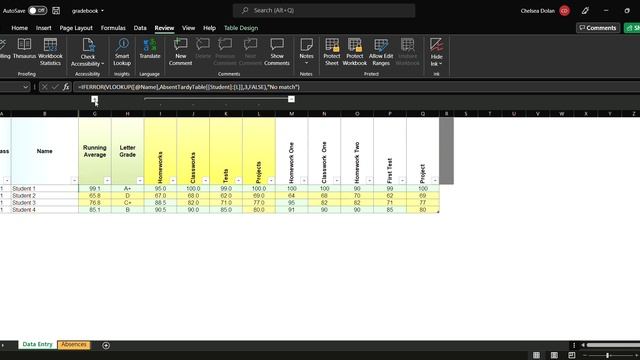Select Student 2 letter grade D

[x=127, y=196]
